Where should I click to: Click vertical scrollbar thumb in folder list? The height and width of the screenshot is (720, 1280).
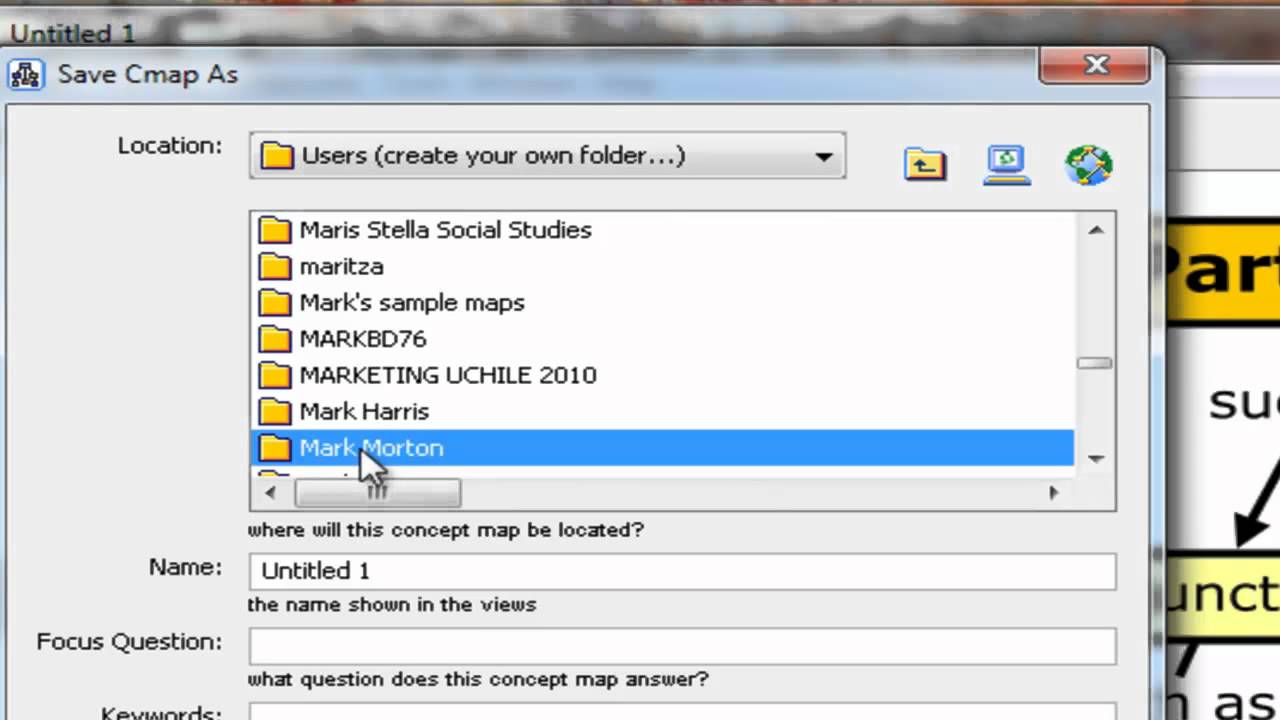click(1095, 363)
